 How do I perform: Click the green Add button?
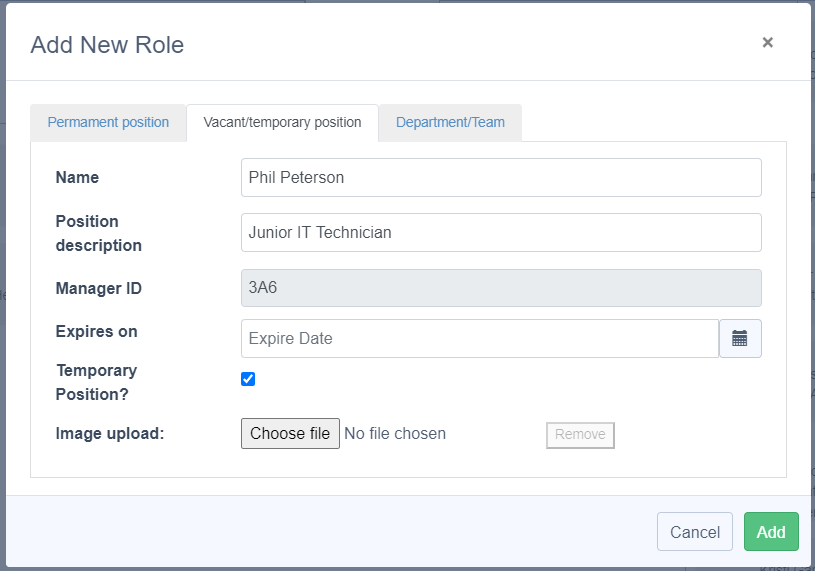pyautogui.click(x=770, y=532)
